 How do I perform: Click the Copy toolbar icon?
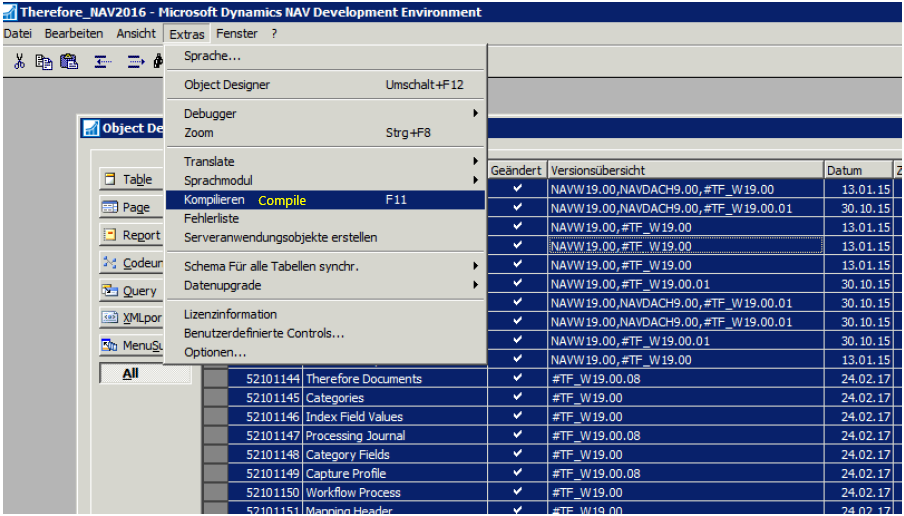click(x=44, y=62)
